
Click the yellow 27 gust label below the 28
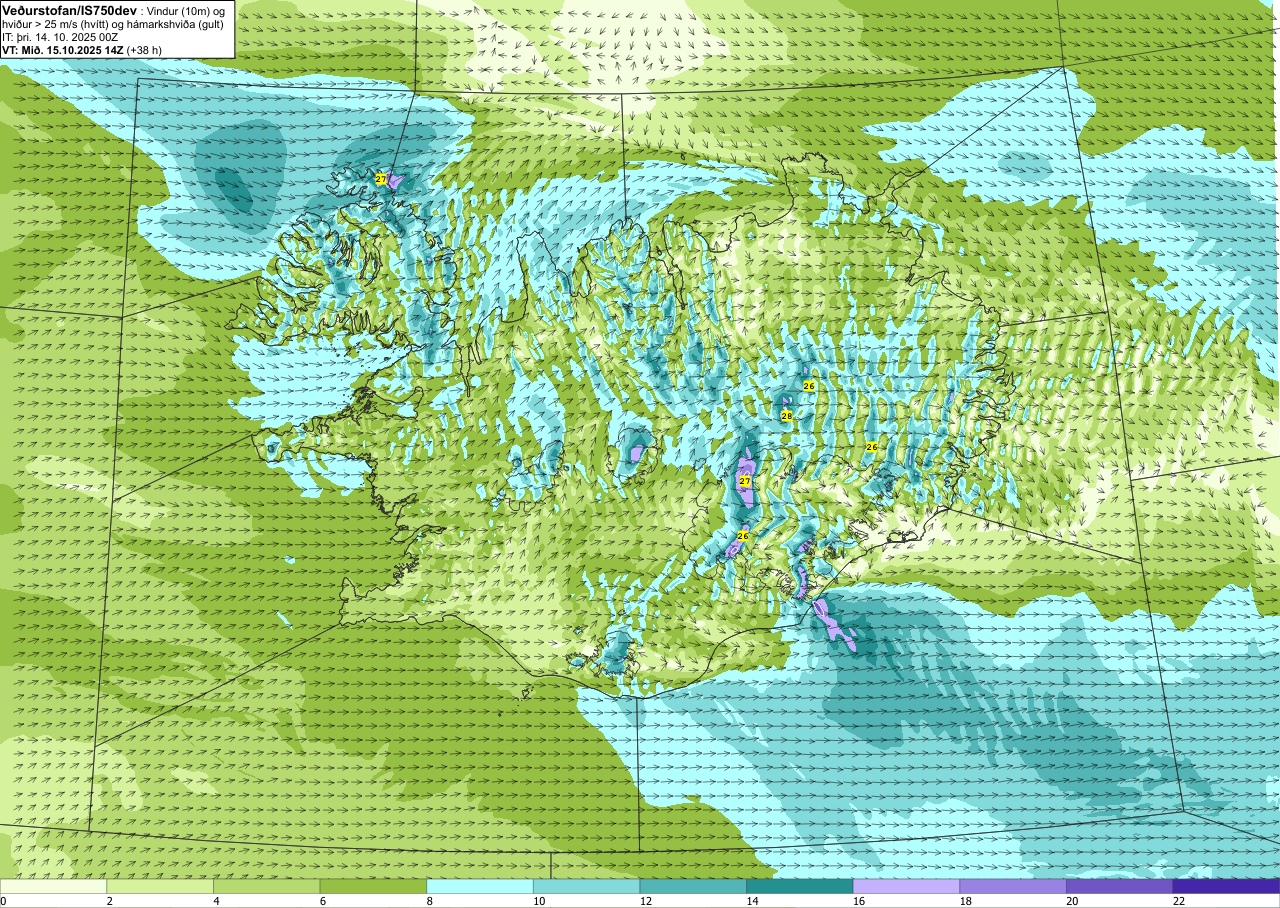point(745,481)
